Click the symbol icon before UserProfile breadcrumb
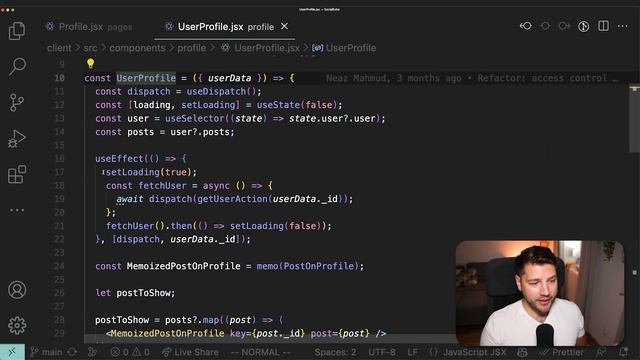The width and height of the screenshot is (640, 360). point(318,48)
